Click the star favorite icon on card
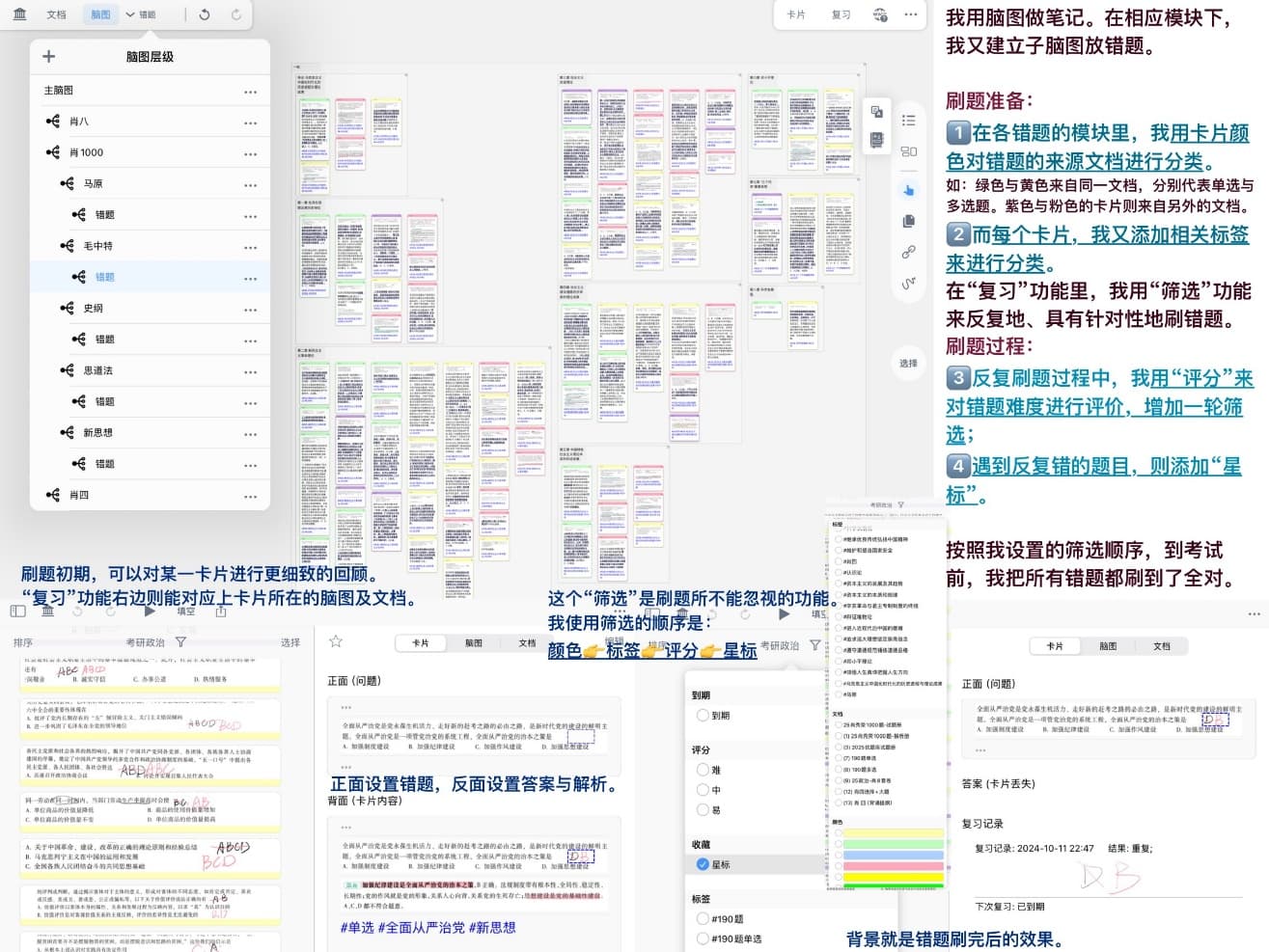The width and height of the screenshot is (1269, 952). coord(336,641)
